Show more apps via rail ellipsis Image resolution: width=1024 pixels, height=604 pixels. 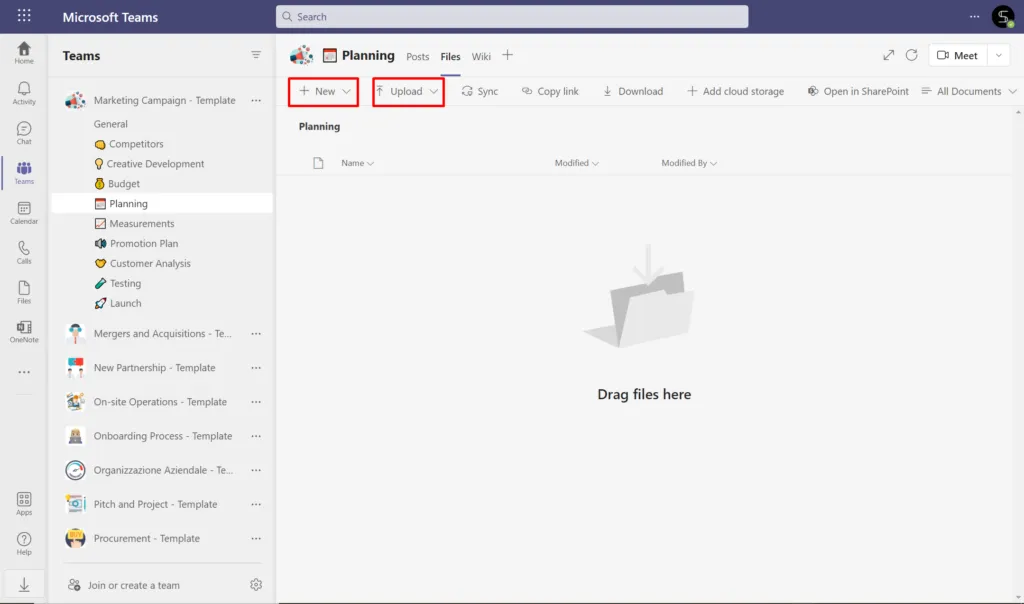(x=24, y=372)
